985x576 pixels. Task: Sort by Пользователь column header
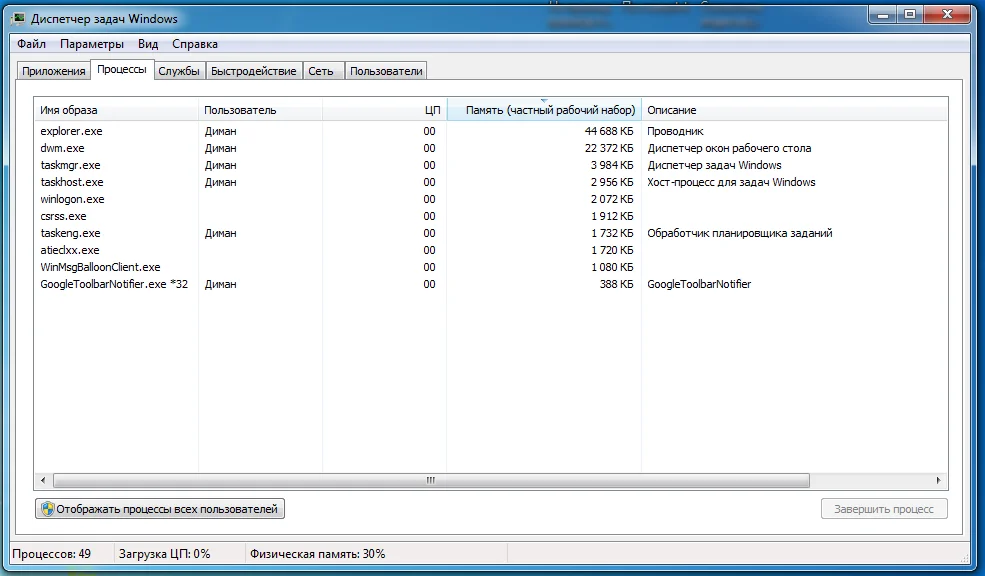coord(260,110)
